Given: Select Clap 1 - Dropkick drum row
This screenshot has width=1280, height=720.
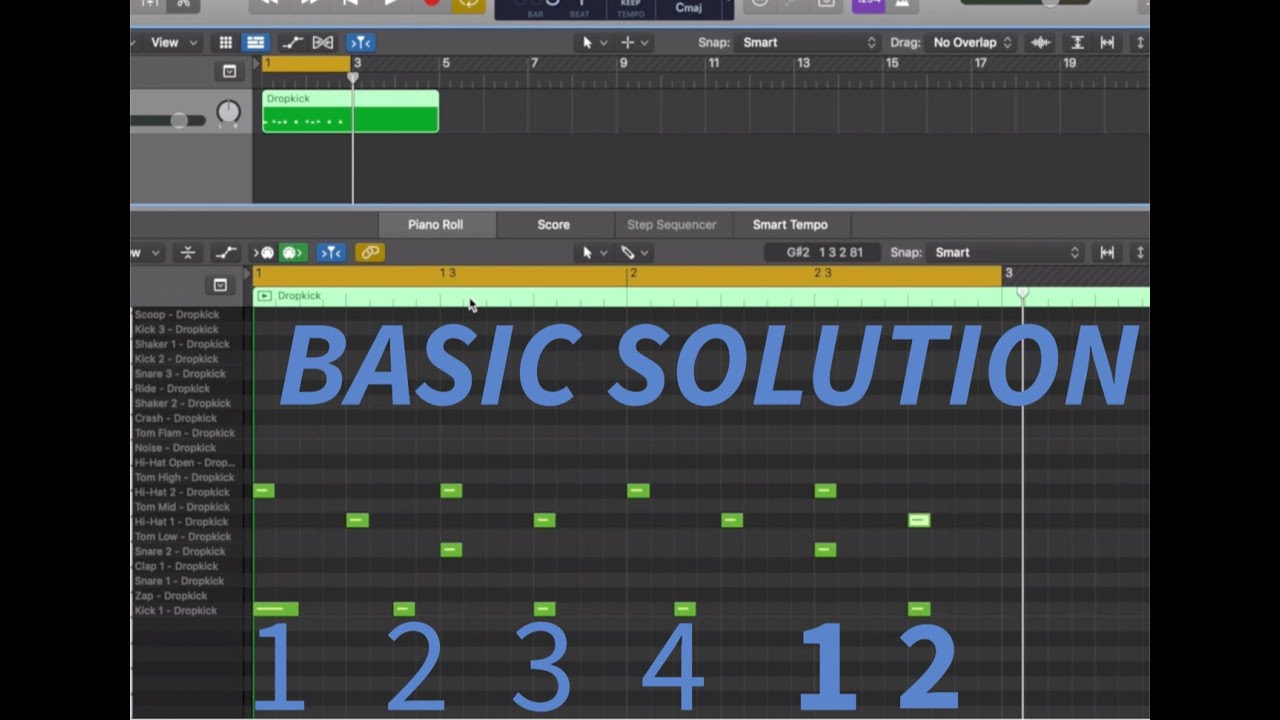Looking at the screenshot, I should coord(175,566).
